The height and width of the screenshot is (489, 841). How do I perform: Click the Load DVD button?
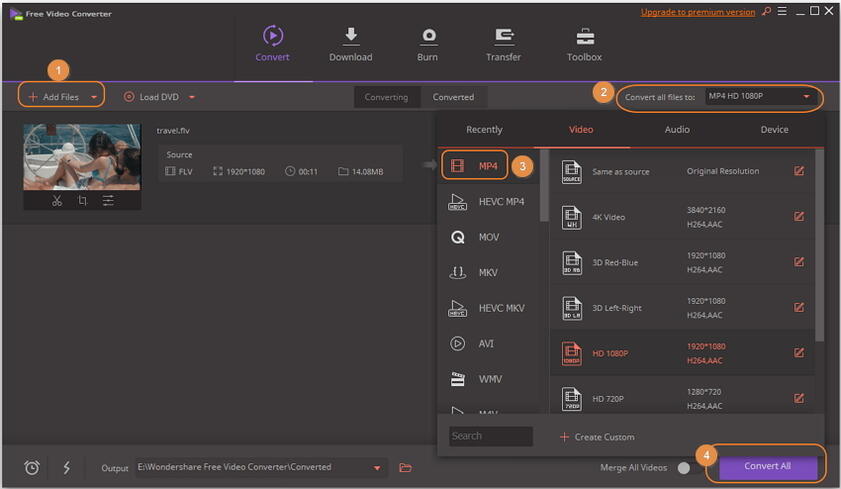pos(152,97)
